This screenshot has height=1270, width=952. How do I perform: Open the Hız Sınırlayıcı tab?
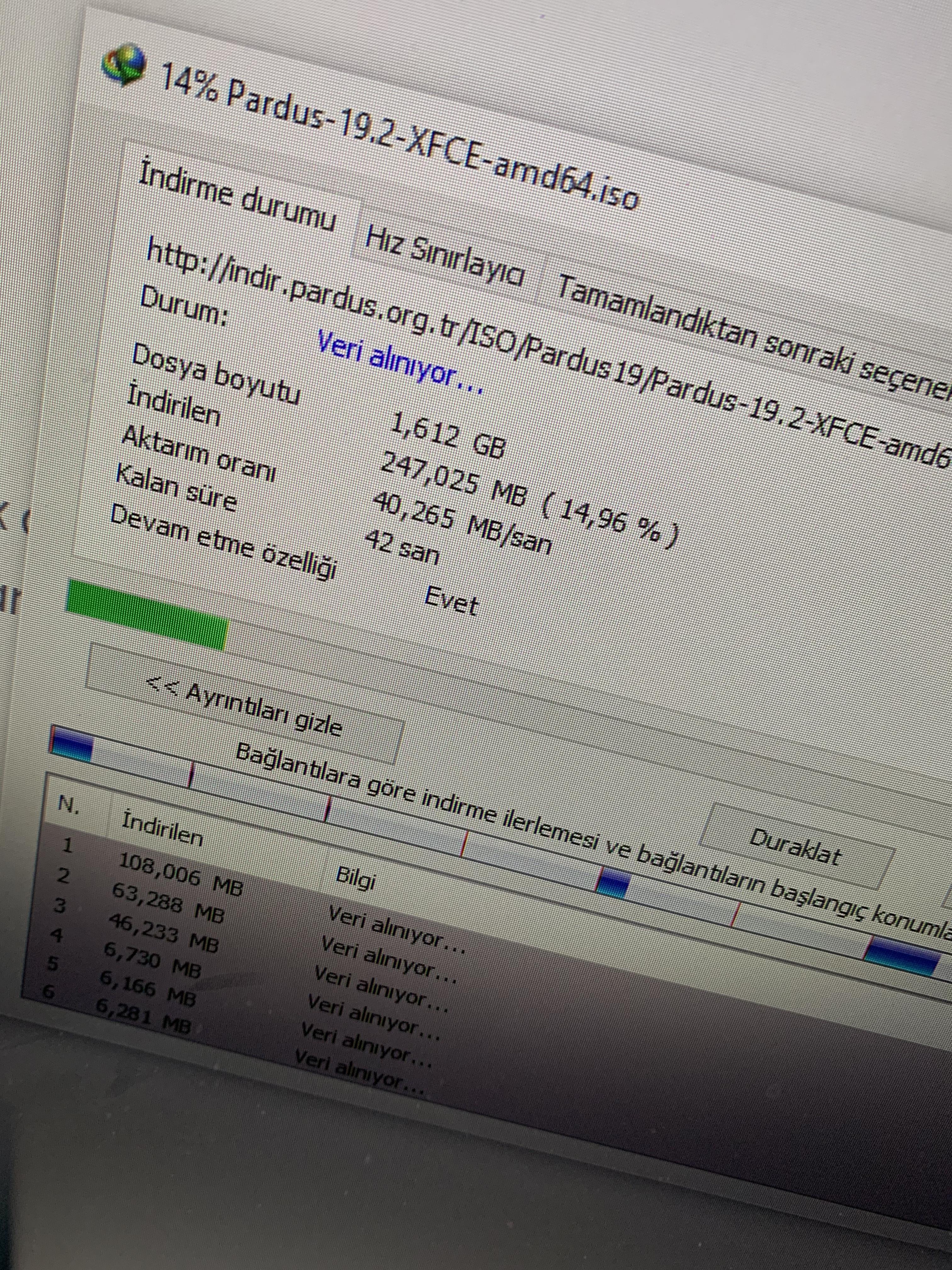[445, 255]
